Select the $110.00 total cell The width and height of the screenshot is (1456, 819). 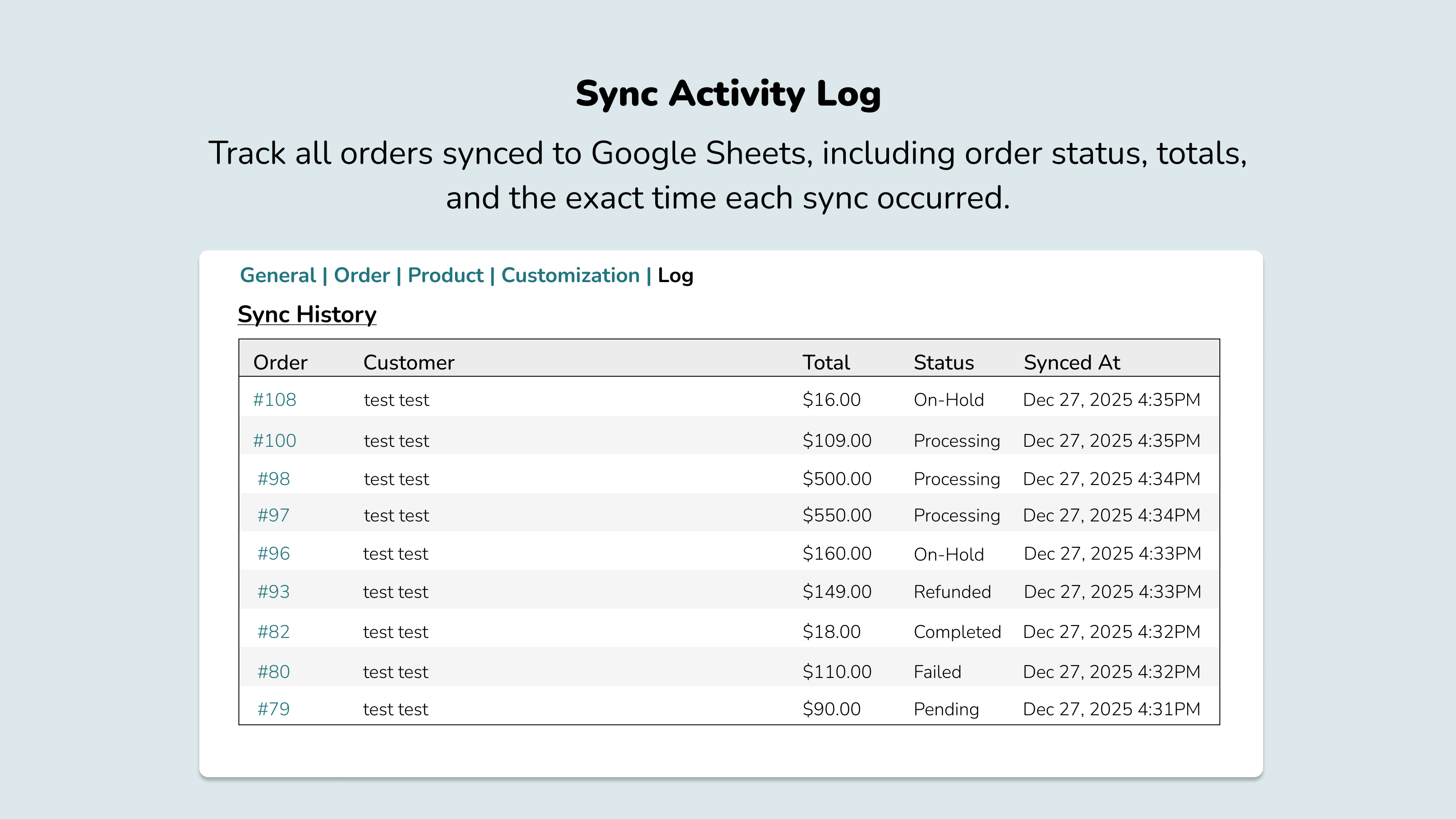[x=837, y=672]
